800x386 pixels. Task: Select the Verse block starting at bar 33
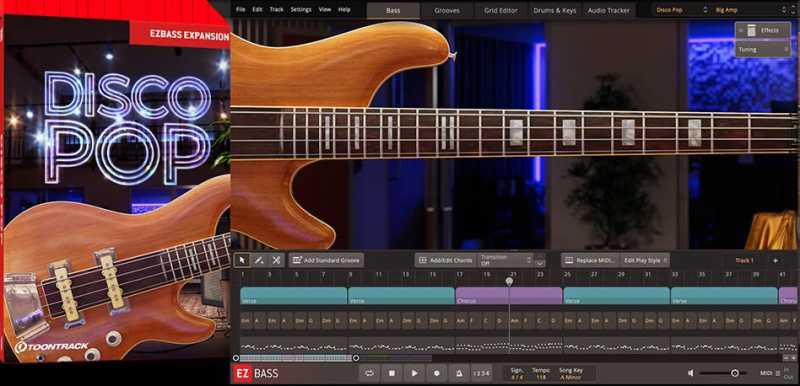pyautogui.click(x=724, y=296)
